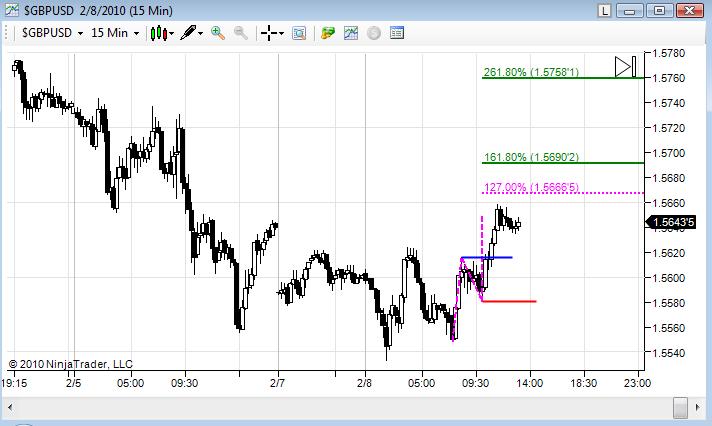
Task: Select the 261.80% (1.5758'1) Fibonacci label
Action: (x=531, y=72)
